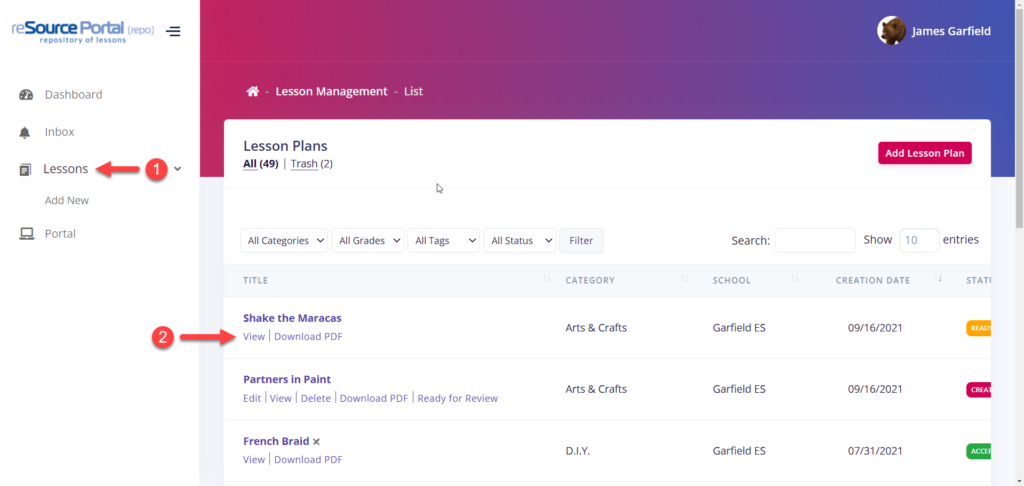The width and height of the screenshot is (1024, 486).
Task: Click the X icon beside French Braid
Action: pyautogui.click(x=316, y=441)
